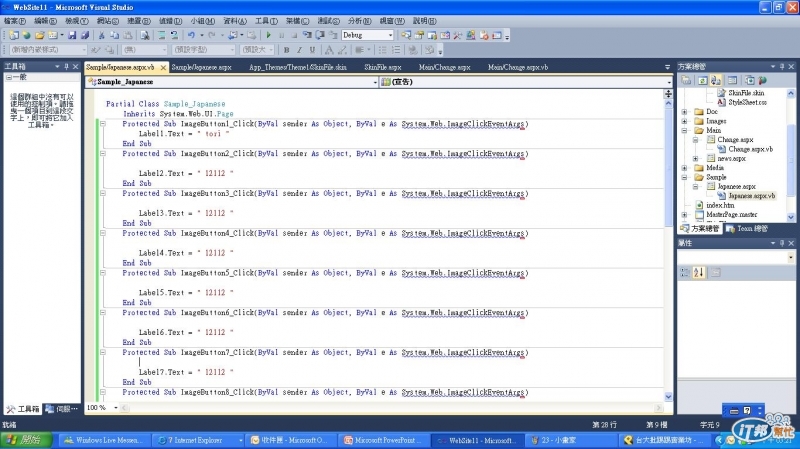Toggle auto-hide pin on Solution Explorer panel
Viewport: 800px width, 449px height.
(x=782, y=67)
